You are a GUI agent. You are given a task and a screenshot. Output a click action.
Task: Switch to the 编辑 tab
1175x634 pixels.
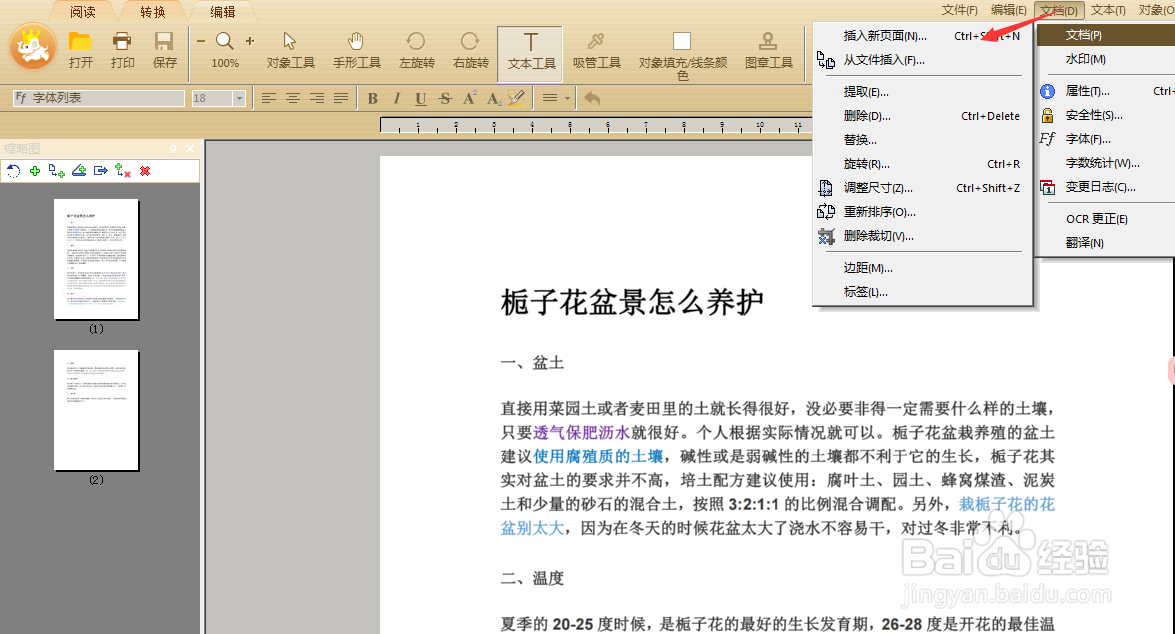(x=223, y=12)
